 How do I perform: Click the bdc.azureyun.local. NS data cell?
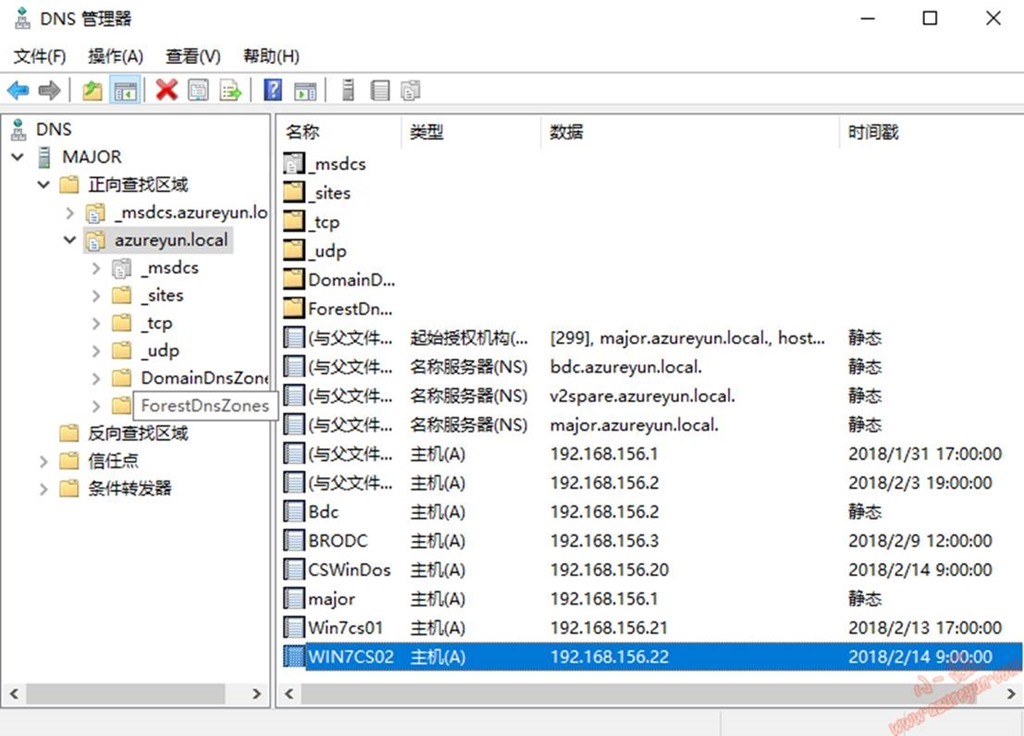pos(626,367)
